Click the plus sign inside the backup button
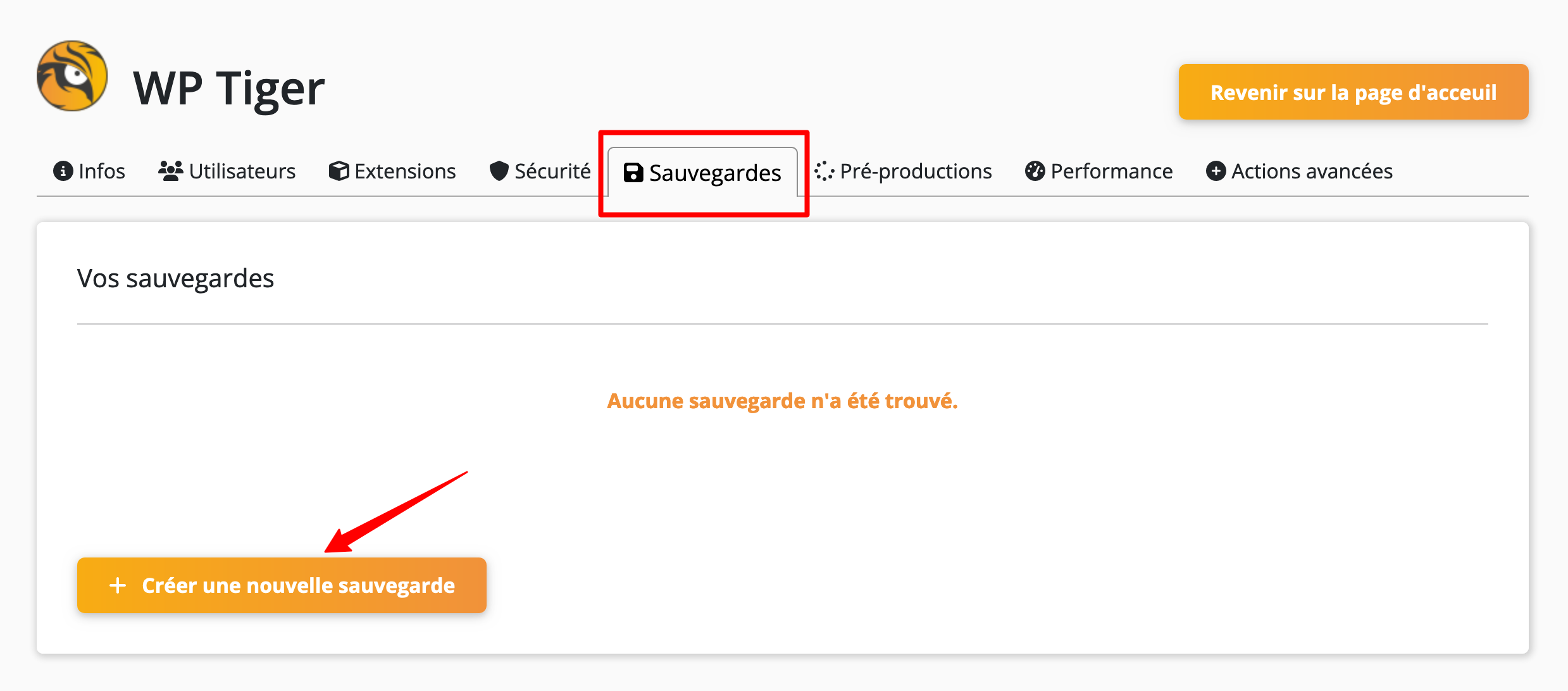1568x691 pixels. point(118,585)
